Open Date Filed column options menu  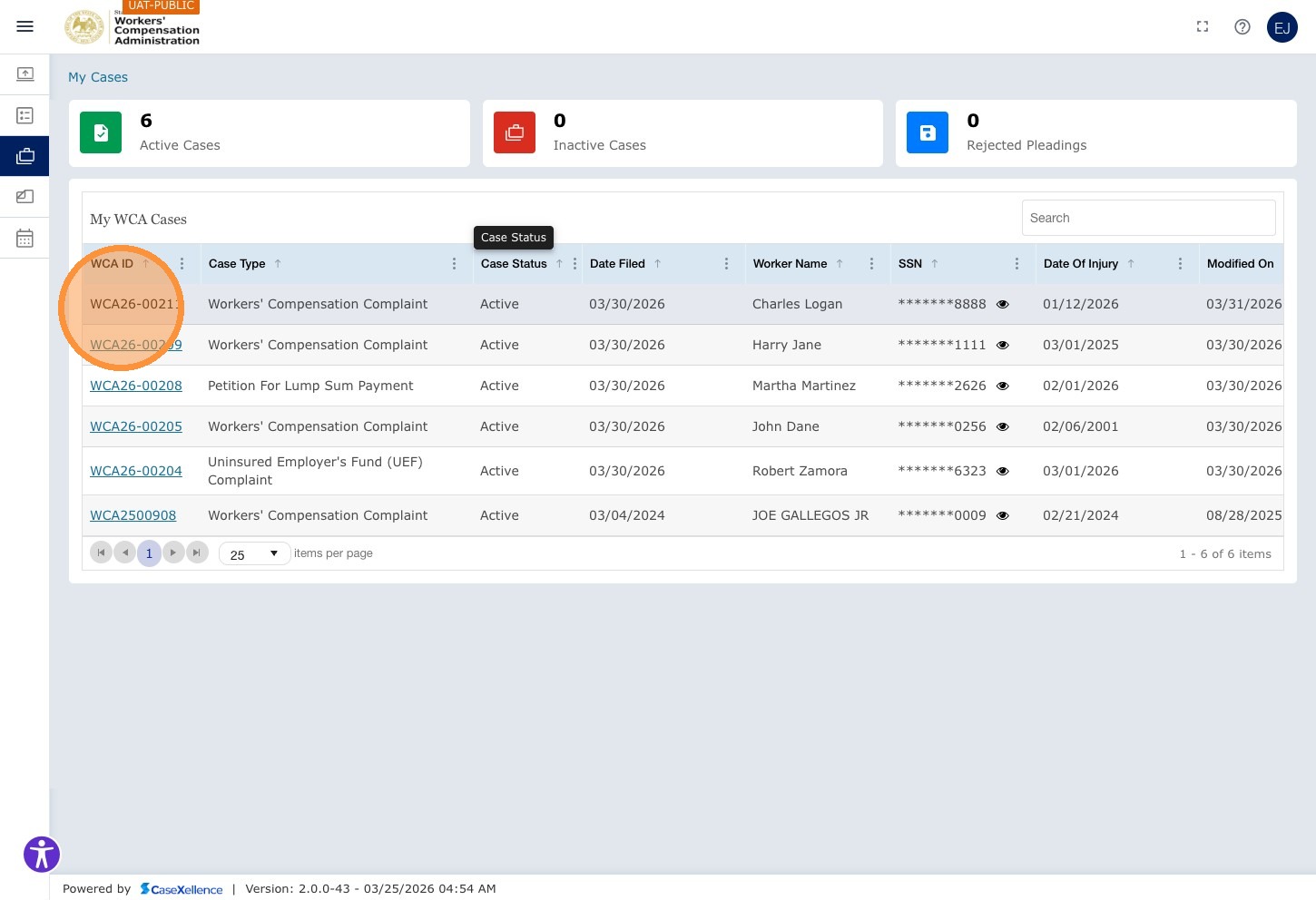pos(726,264)
